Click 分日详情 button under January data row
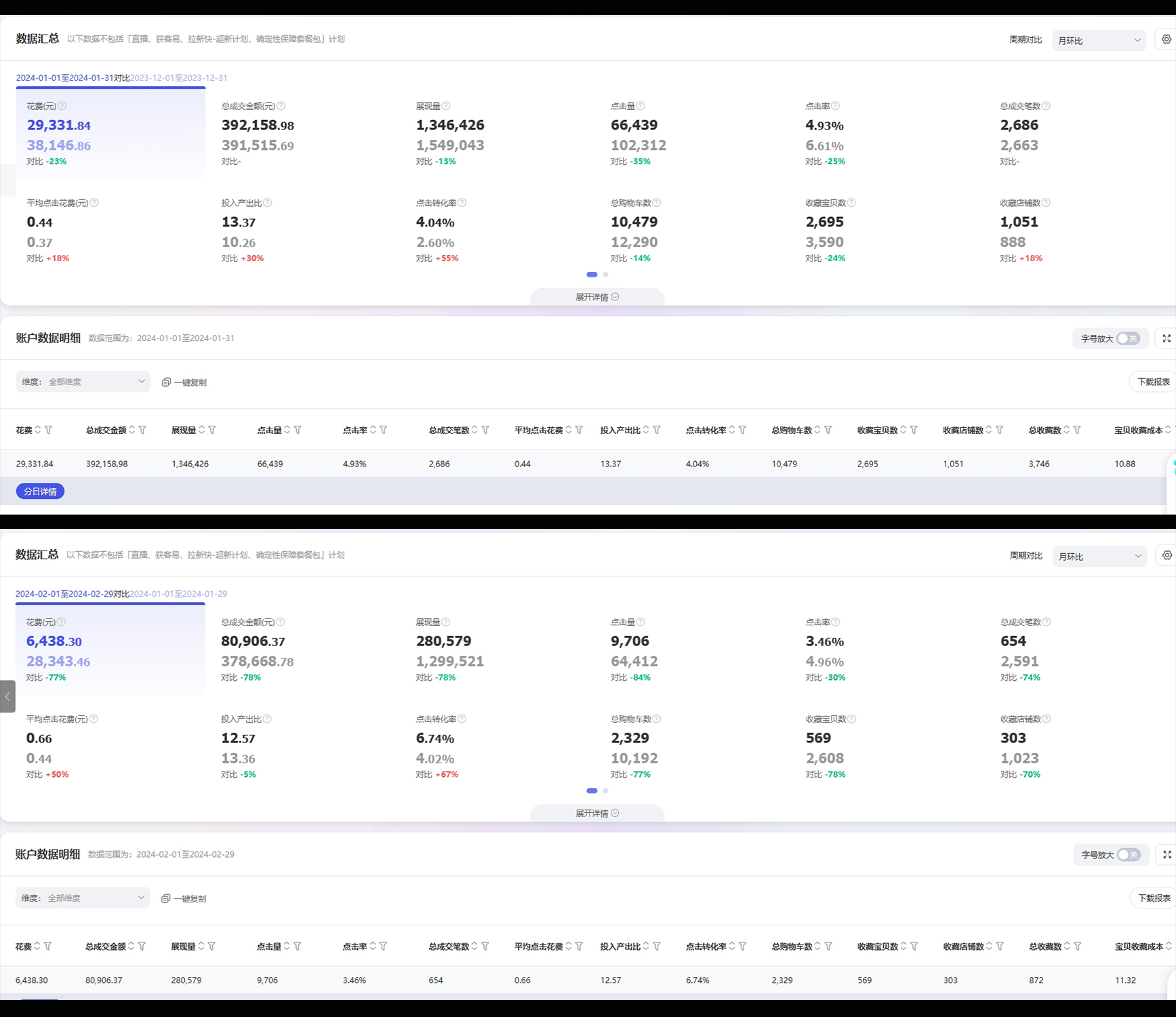The height and width of the screenshot is (1017, 1176). (x=40, y=492)
